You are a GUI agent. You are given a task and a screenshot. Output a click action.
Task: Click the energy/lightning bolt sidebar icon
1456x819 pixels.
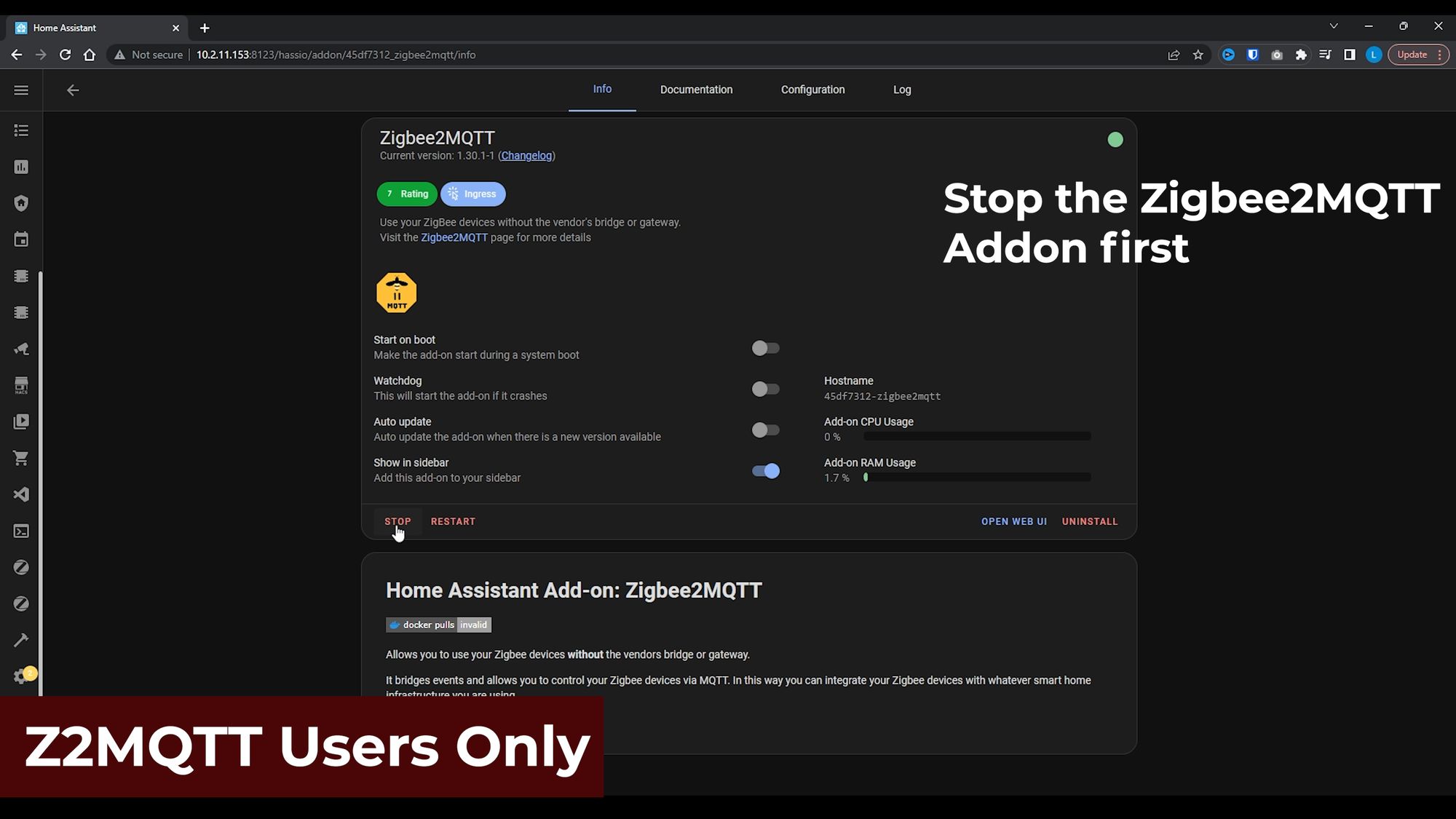click(21, 167)
